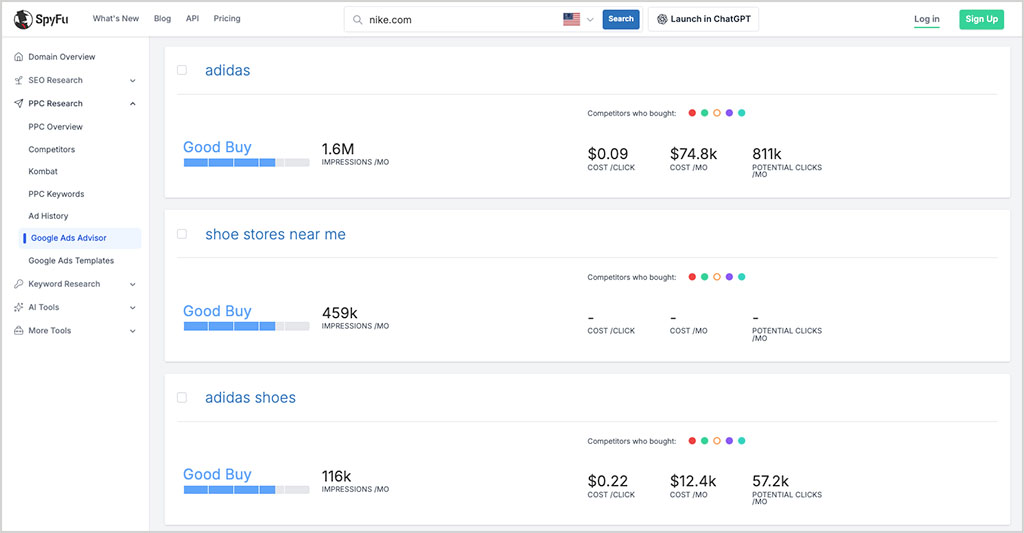Check the adidas keyword checkbox
Screen dimensions: 1024x533
(182, 70)
